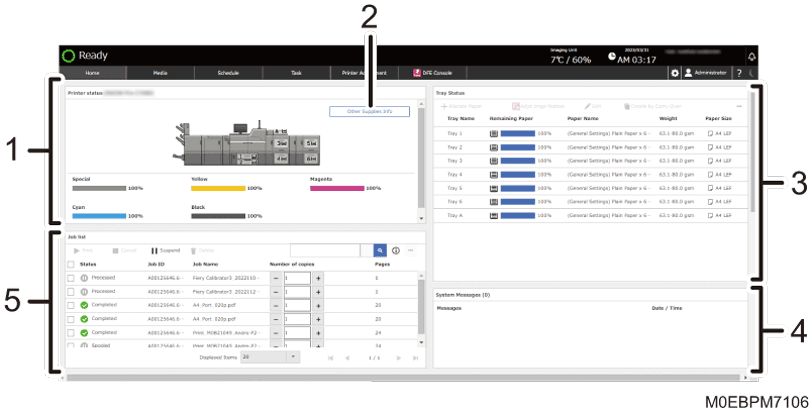Click minus on the second job's copies
Image resolution: width=812 pixels, height=413 pixels.
(276, 291)
